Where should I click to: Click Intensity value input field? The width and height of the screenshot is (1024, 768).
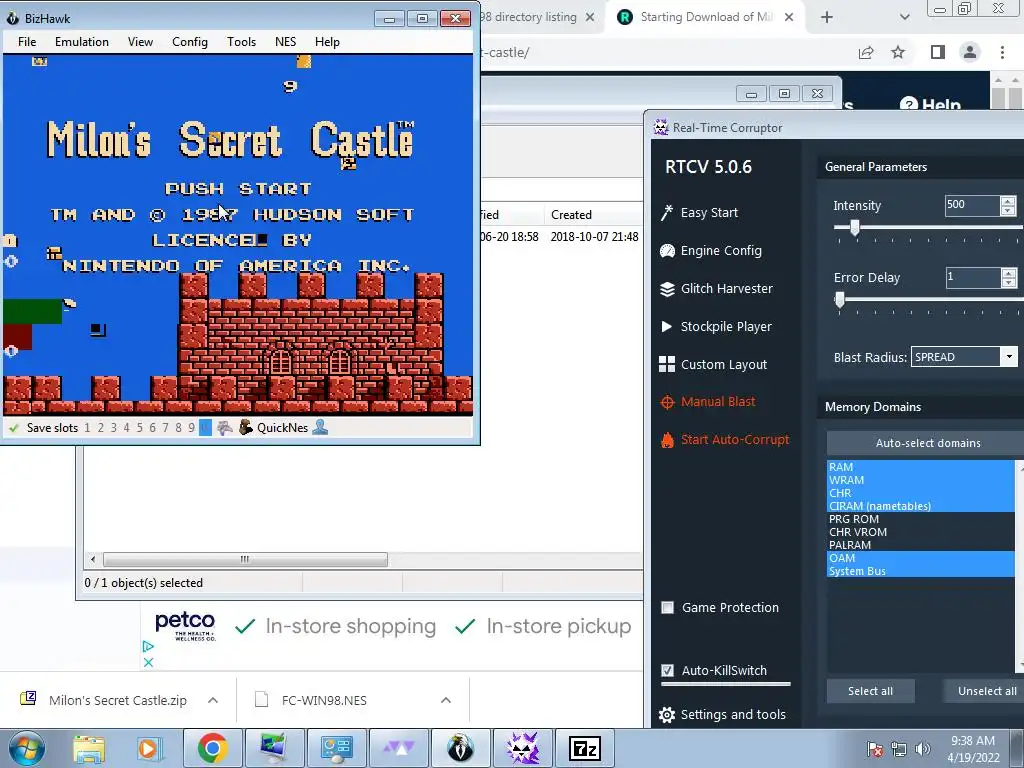(972, 205)
